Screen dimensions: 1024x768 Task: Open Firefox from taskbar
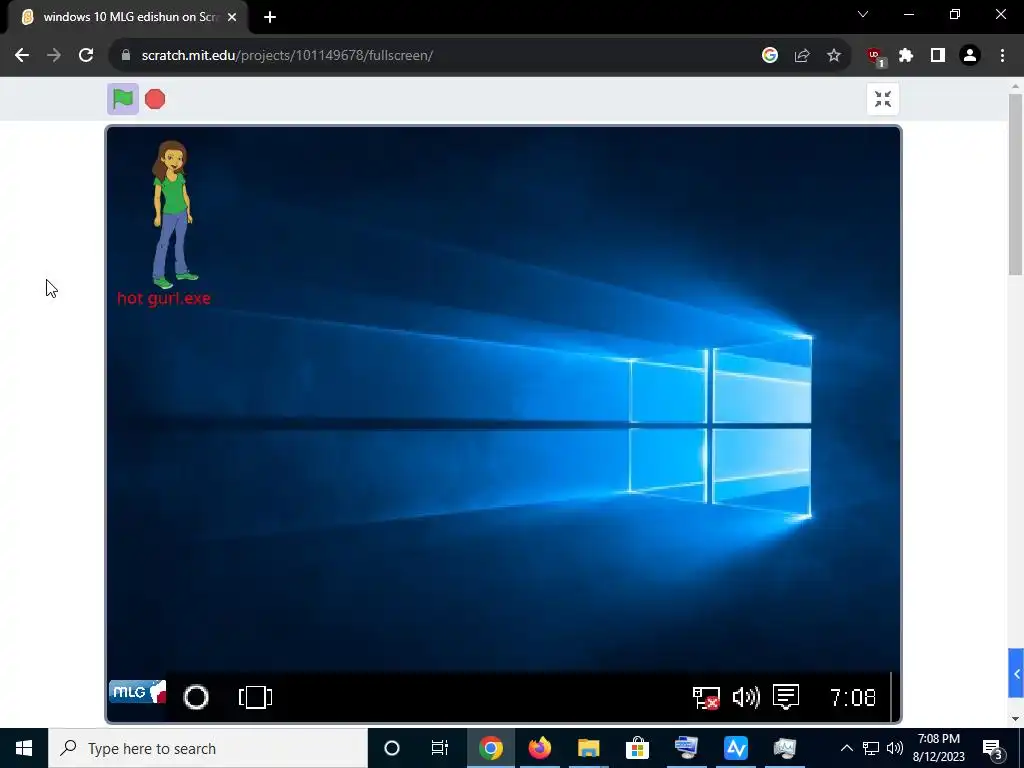pos(539,748)
